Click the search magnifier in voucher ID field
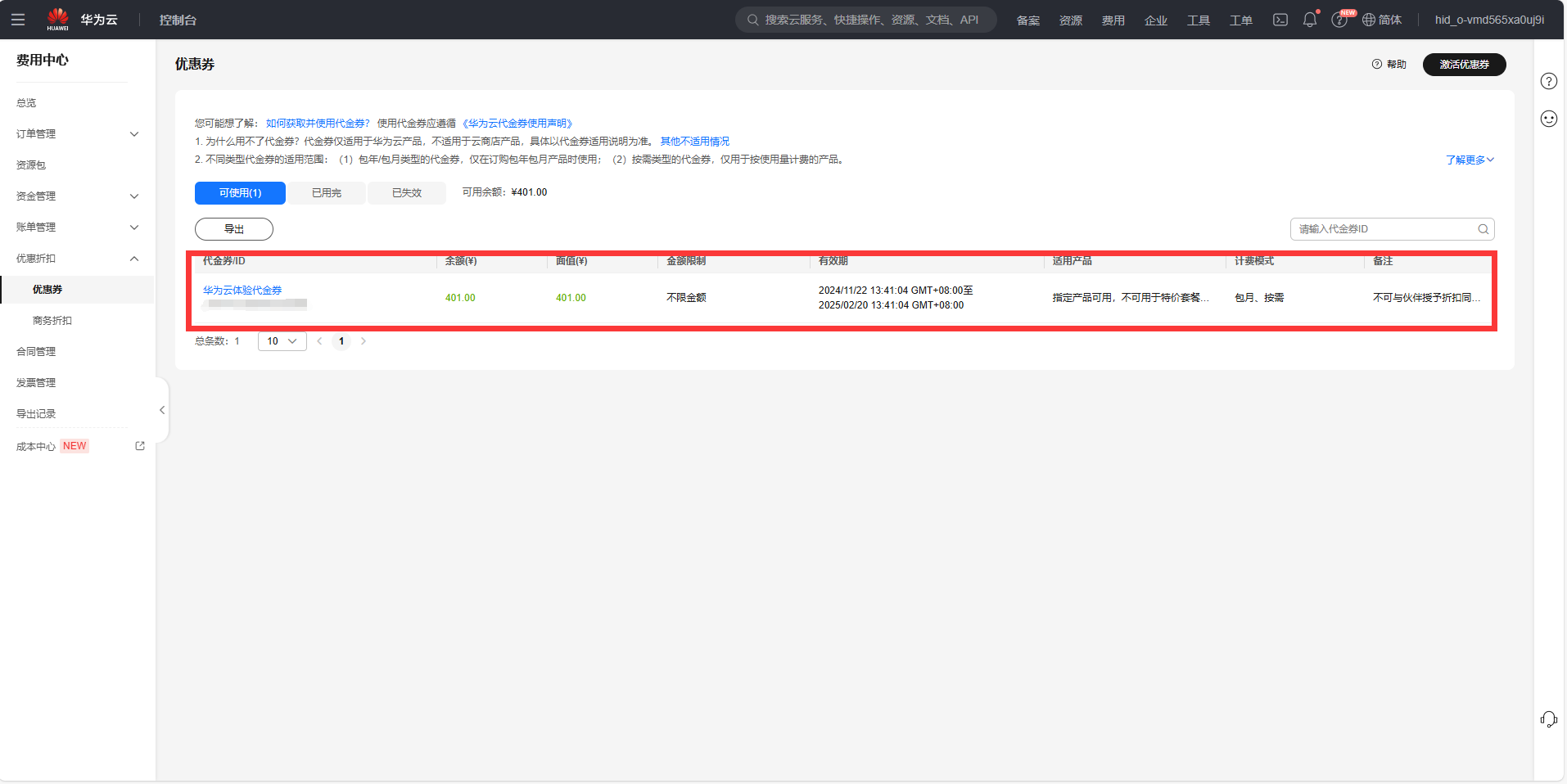 (x=1483, y=229)
